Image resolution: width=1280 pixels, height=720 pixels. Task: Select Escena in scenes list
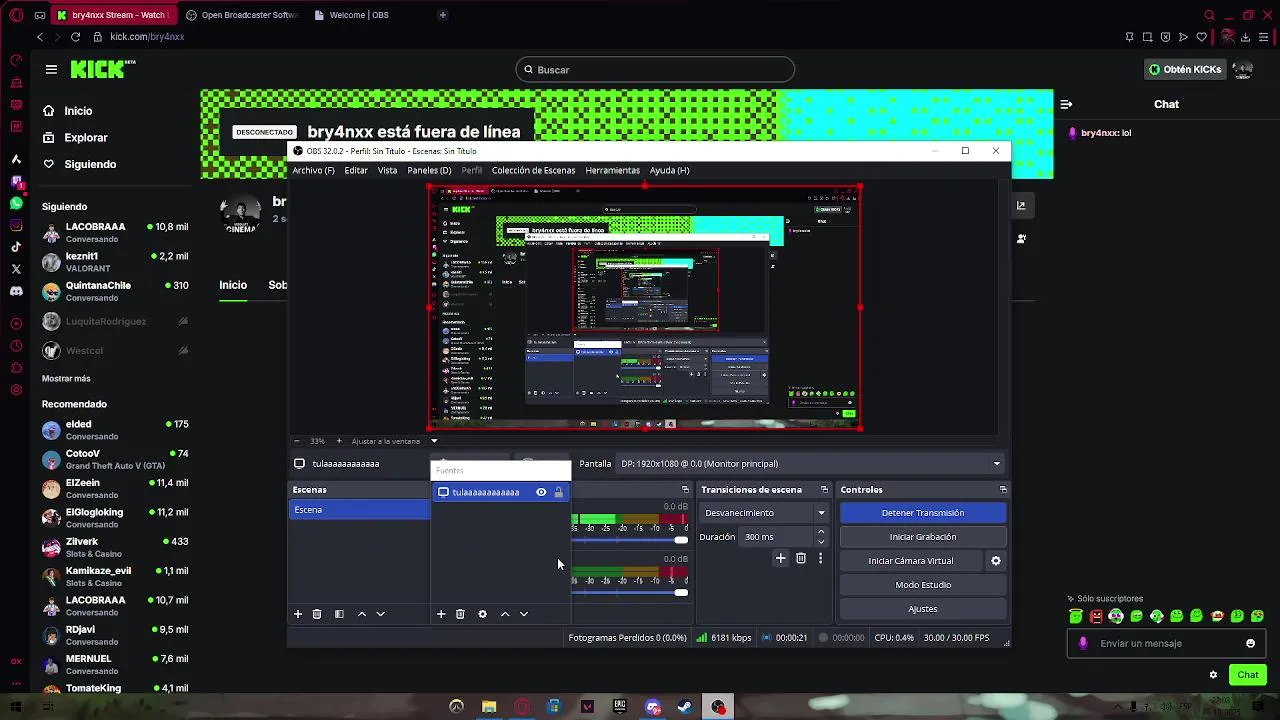pyautogui.click(x=360, y=510)
